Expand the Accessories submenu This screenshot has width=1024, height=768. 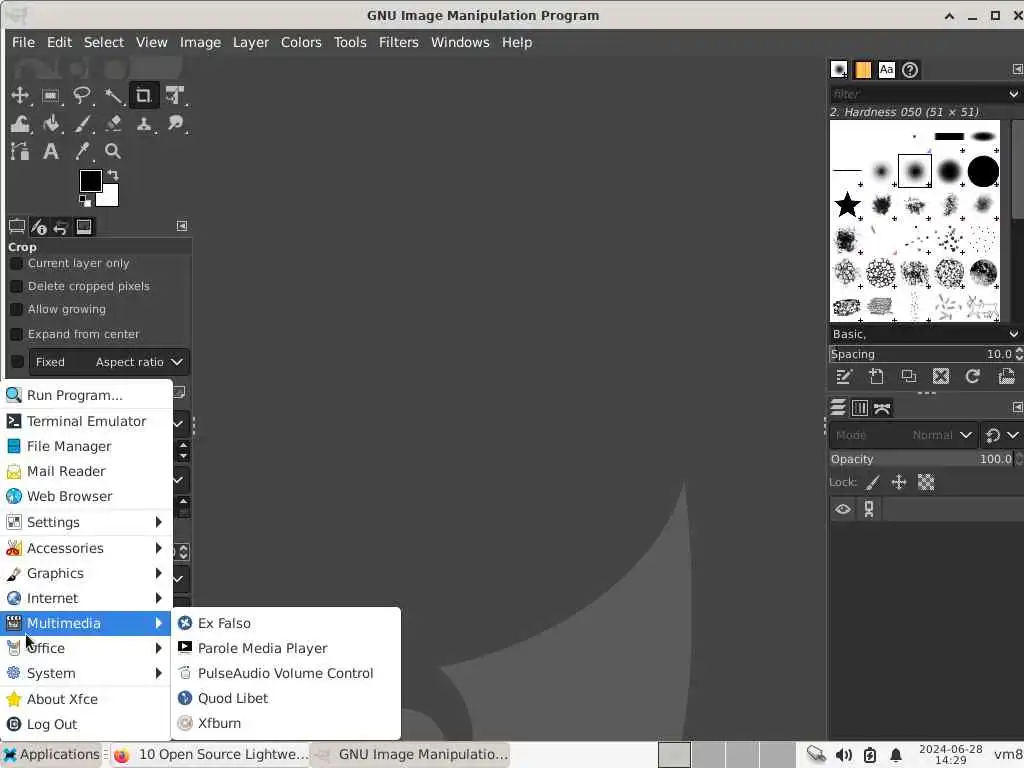[x=86, y=549]
